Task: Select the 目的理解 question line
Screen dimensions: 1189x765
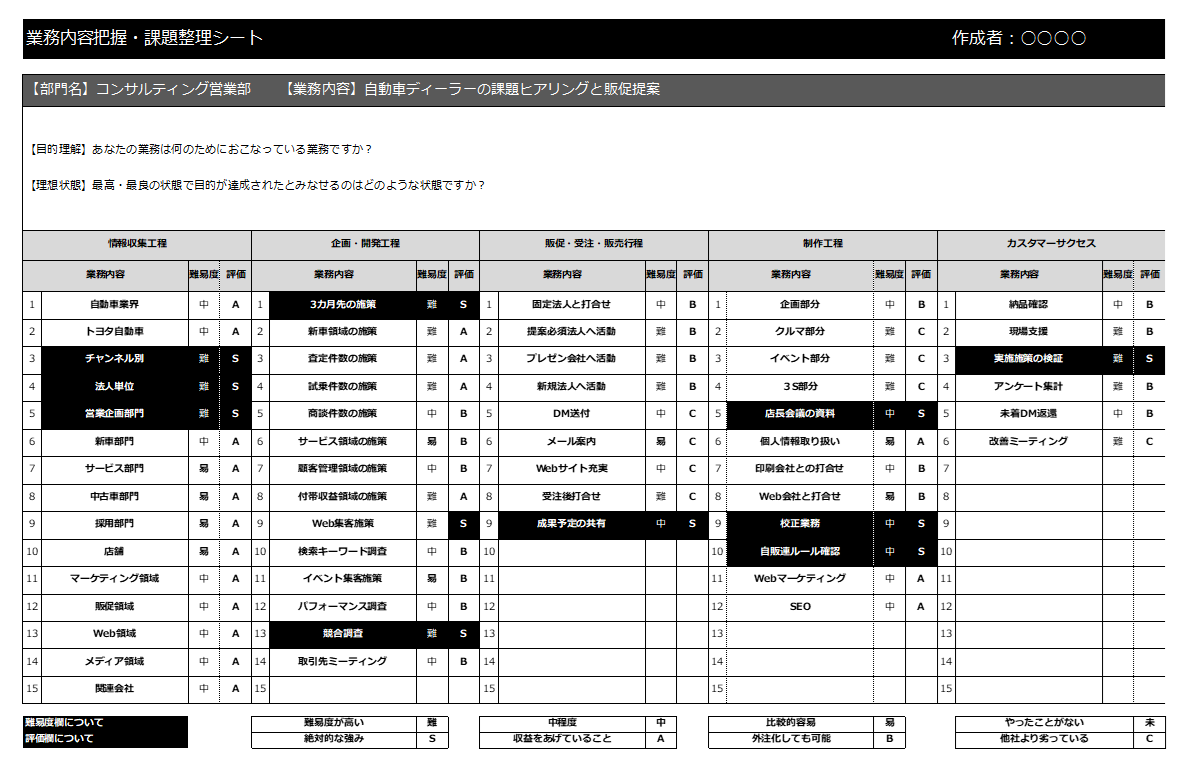Action: tap(201, 150)
